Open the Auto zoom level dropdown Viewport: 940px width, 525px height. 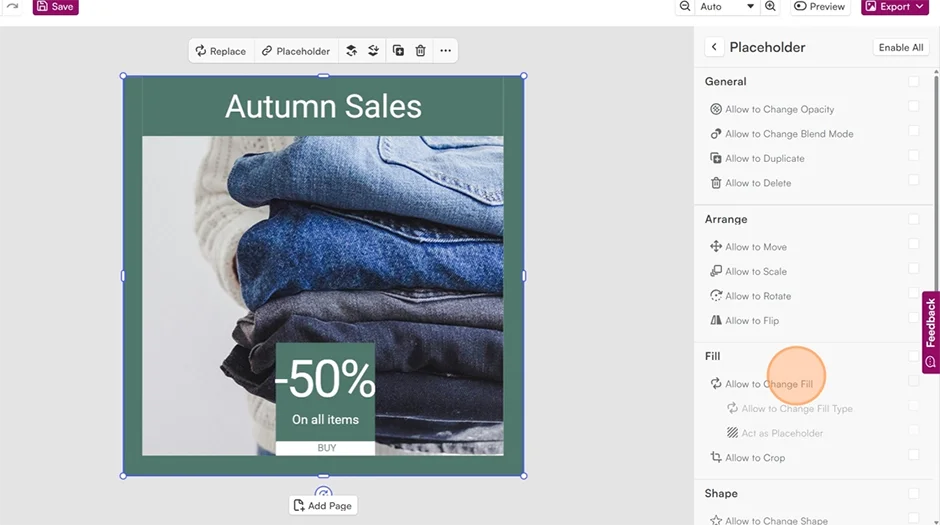(727, 7)
